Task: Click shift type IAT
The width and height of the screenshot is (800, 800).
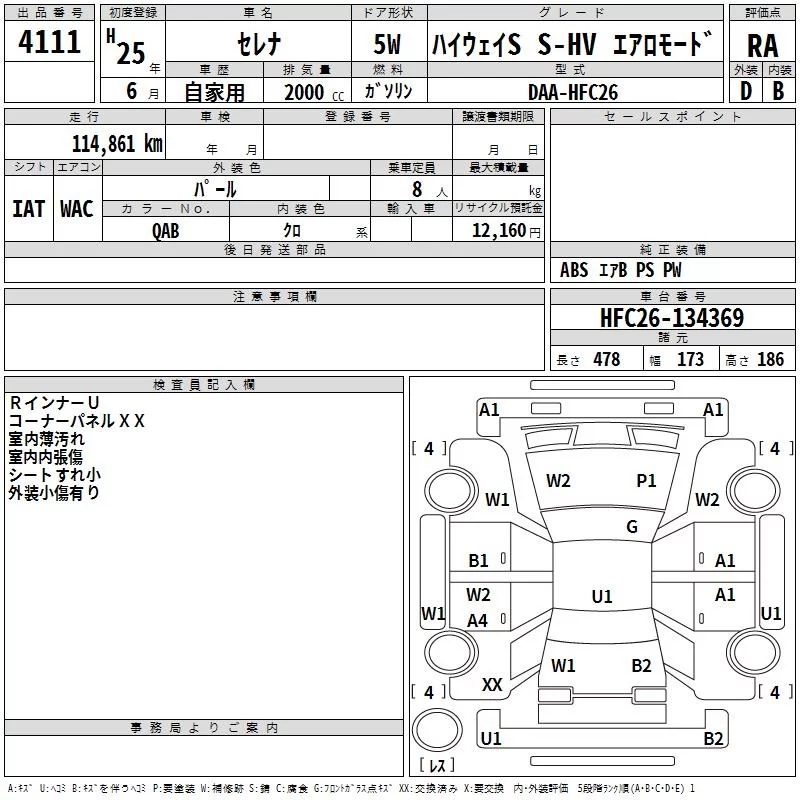Action: 28,209
